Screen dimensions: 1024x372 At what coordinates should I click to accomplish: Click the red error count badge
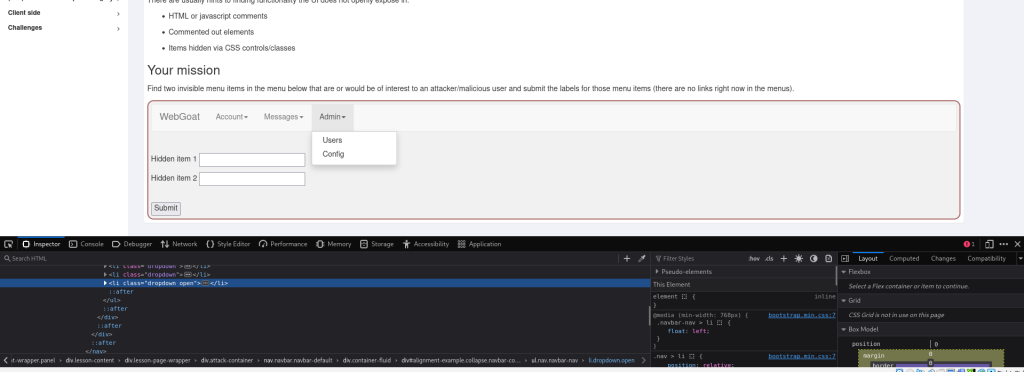click(969, 244)
